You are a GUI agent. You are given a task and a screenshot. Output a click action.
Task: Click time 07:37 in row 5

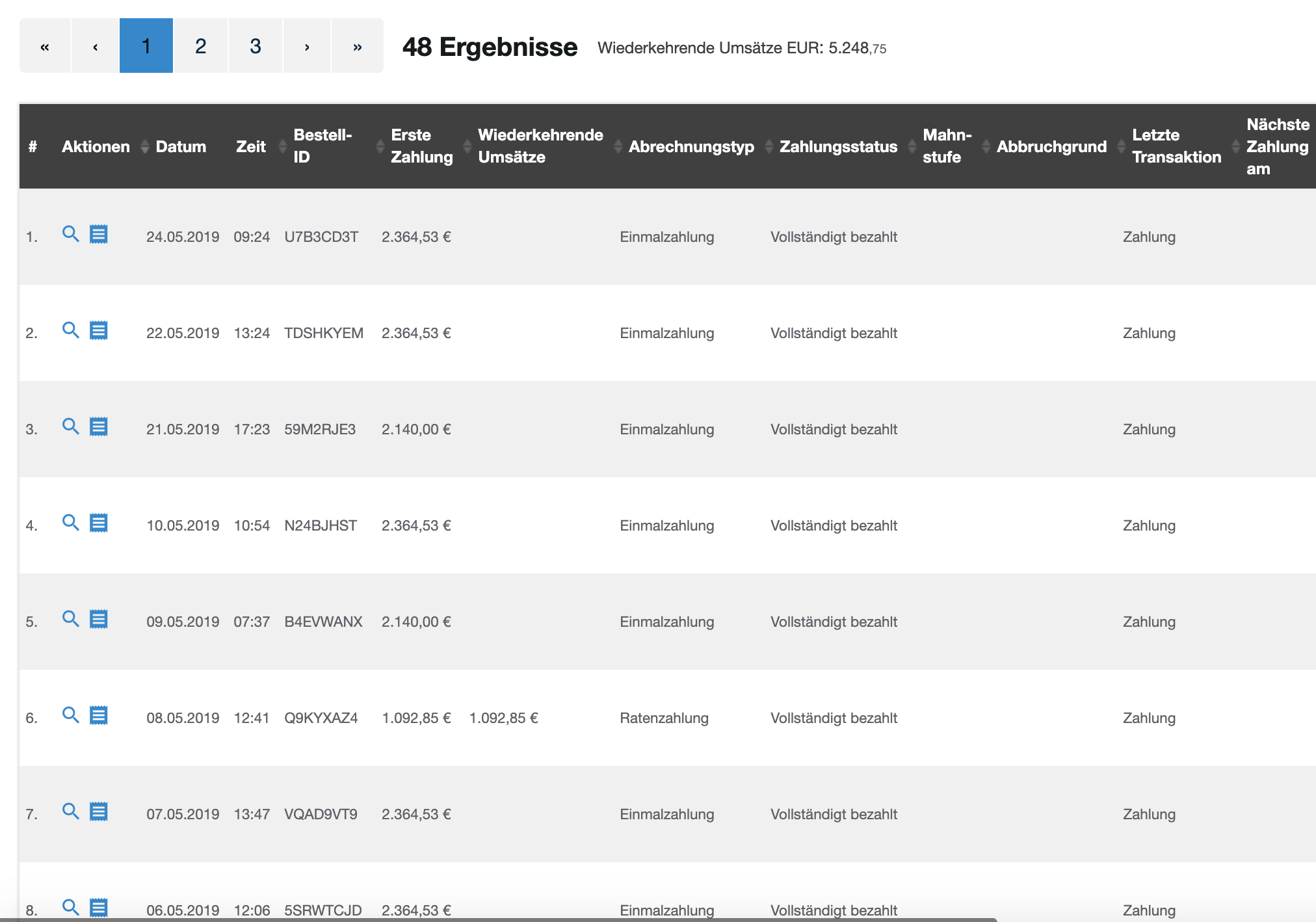[x=252, y=622]
